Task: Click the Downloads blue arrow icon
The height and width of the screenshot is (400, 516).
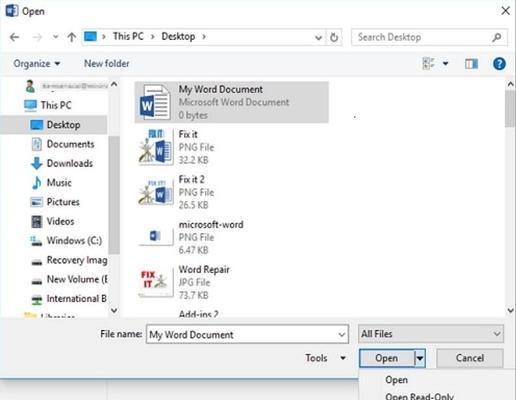Action: click(37, 163)
